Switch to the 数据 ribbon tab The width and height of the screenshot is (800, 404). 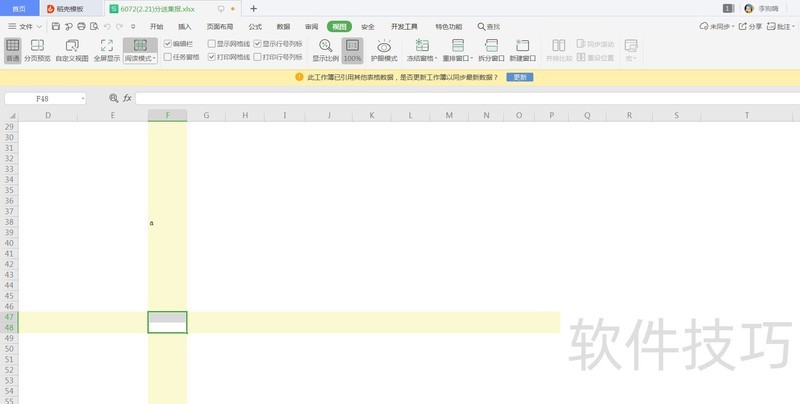283,26
